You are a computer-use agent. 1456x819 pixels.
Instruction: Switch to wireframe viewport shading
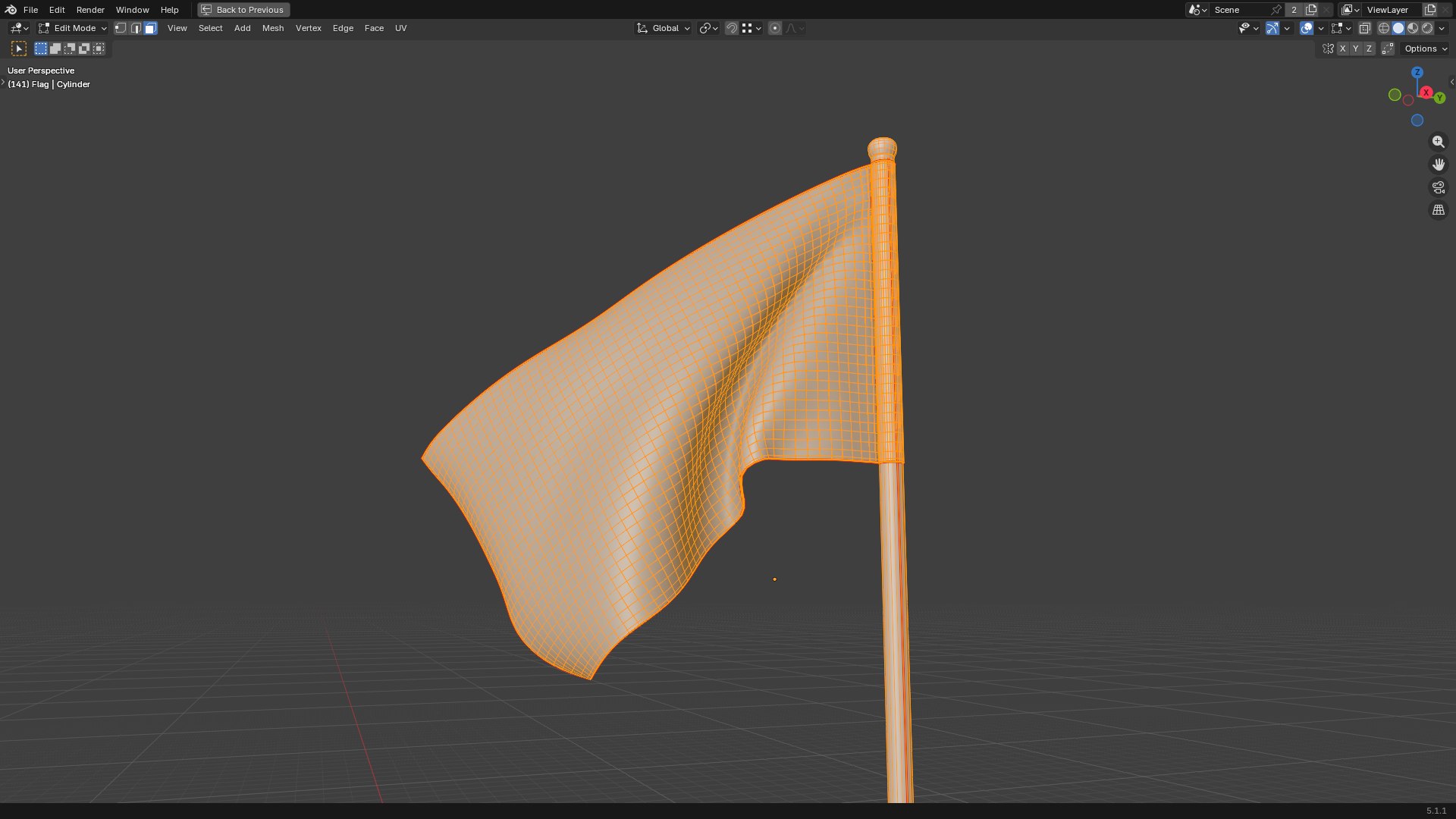tap(1384, 28)
